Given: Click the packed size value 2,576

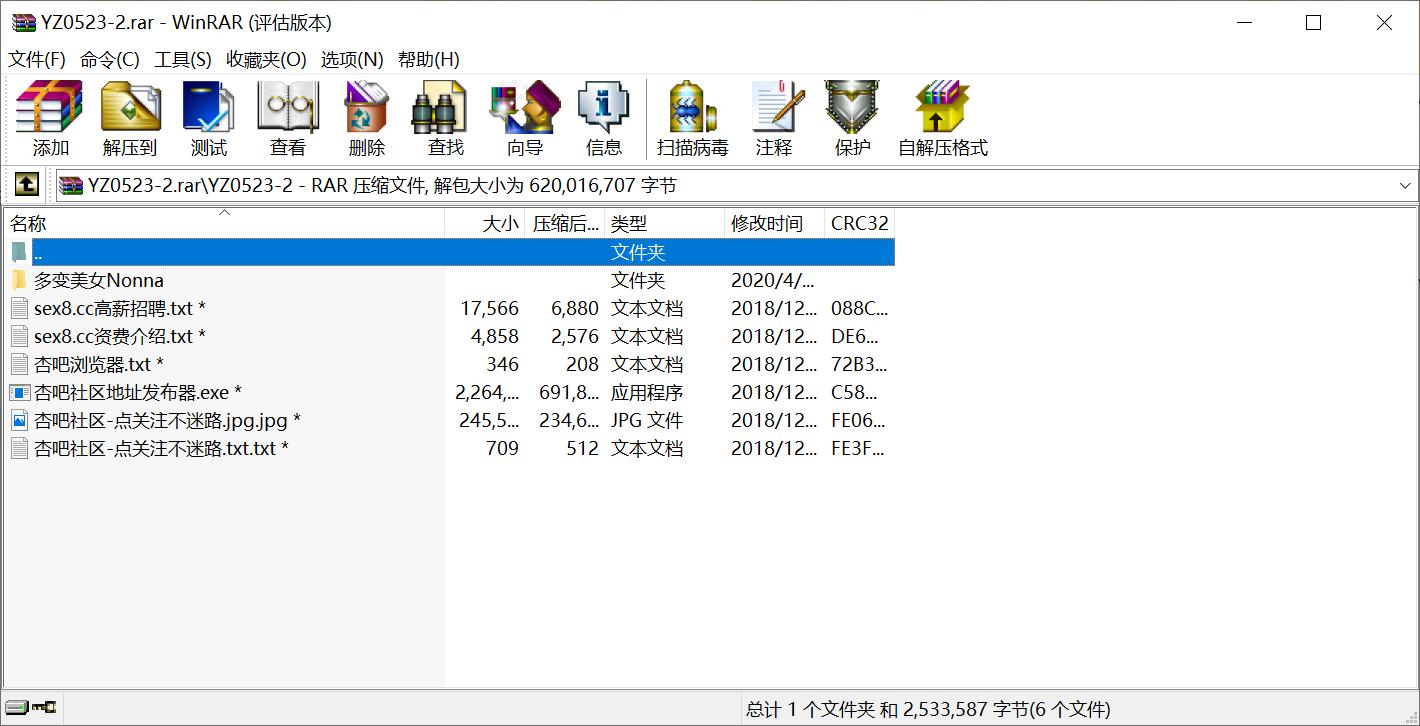Looking at the screenshot, I should [575, 336].
